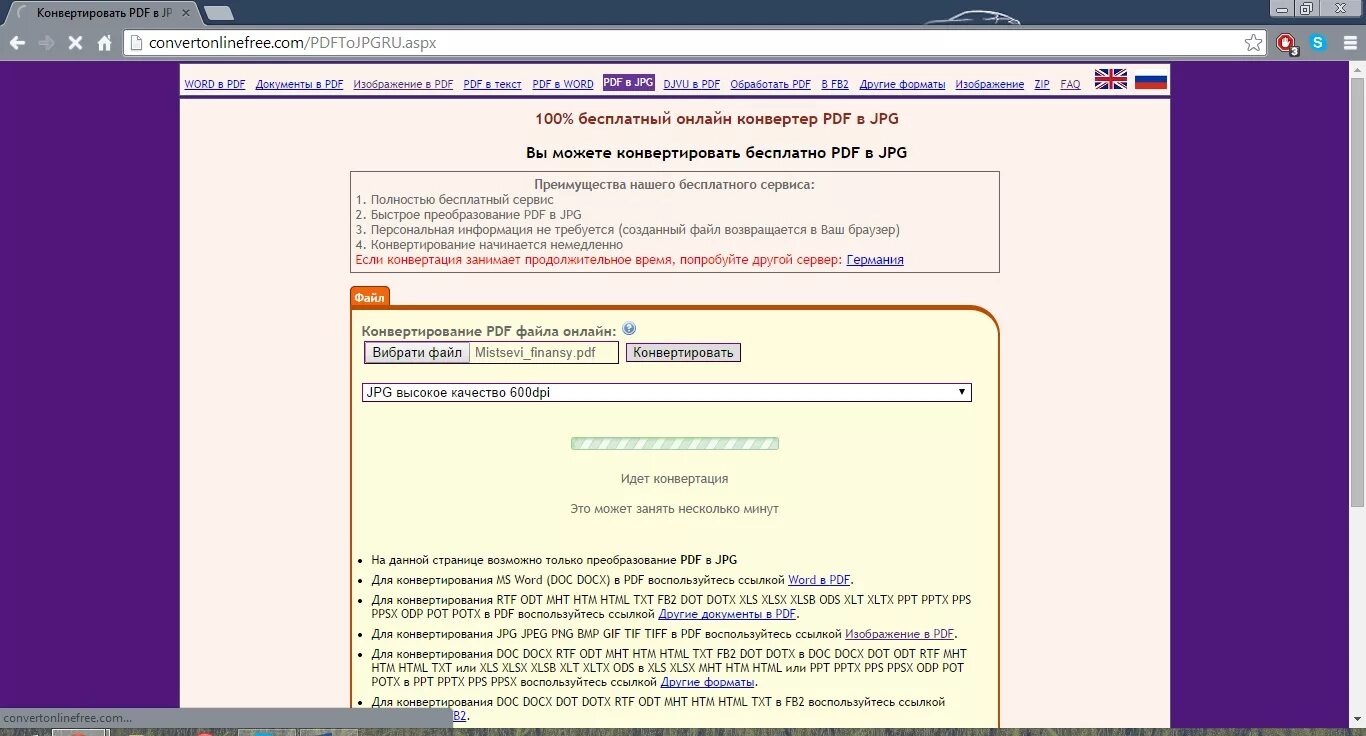Open ZIP menu item

(1042, 85)
